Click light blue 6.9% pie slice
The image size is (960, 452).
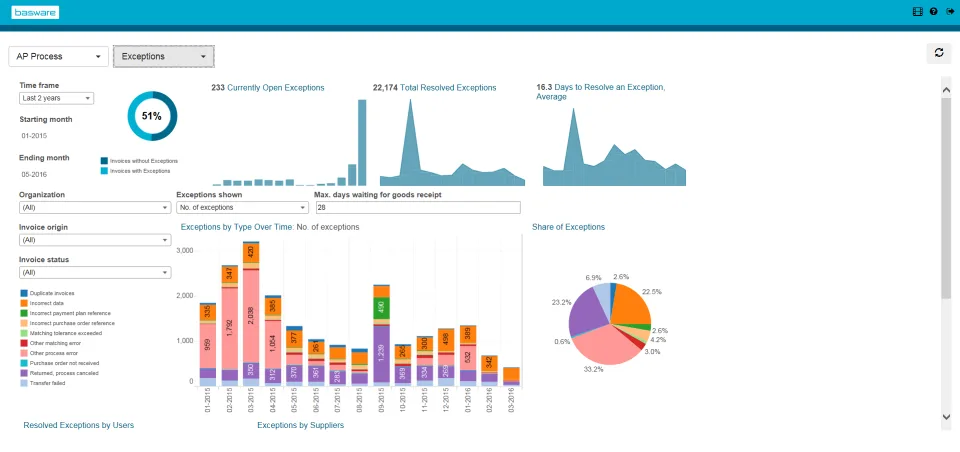click(x=602, y=296)
